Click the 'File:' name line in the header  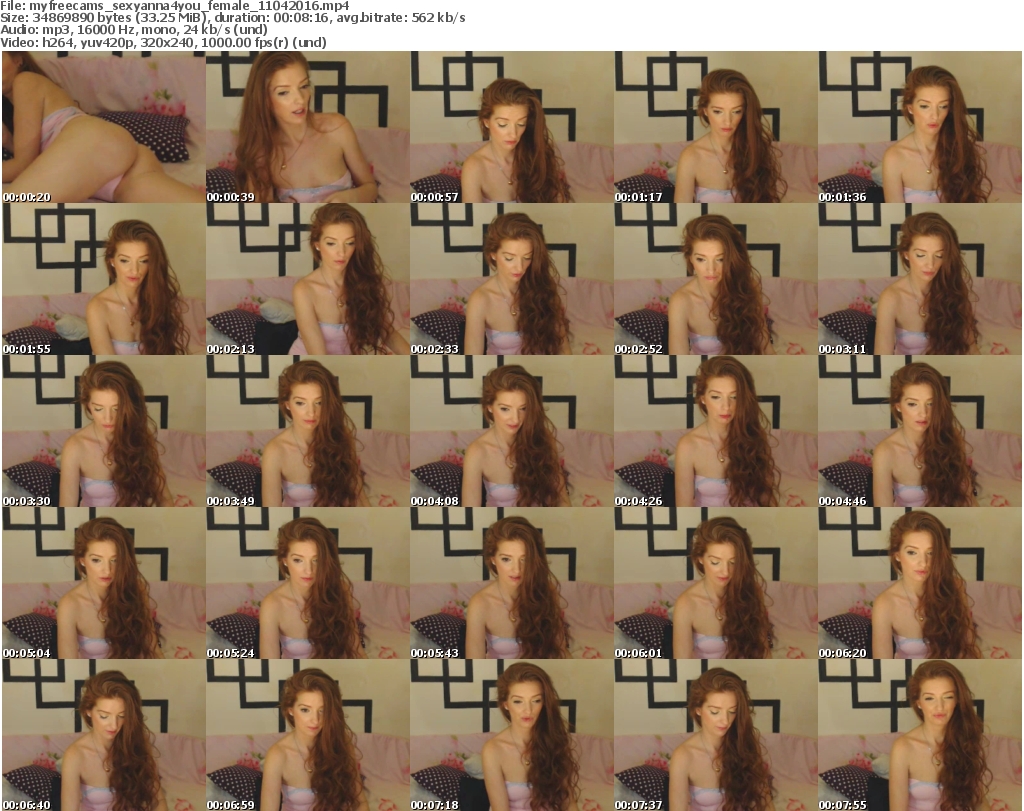pos(174,6)
